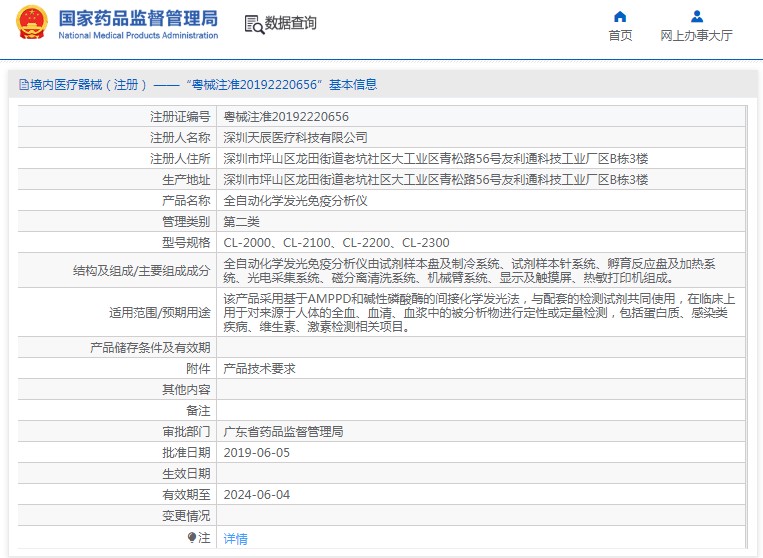Open the 详情 link

point(236,539)
